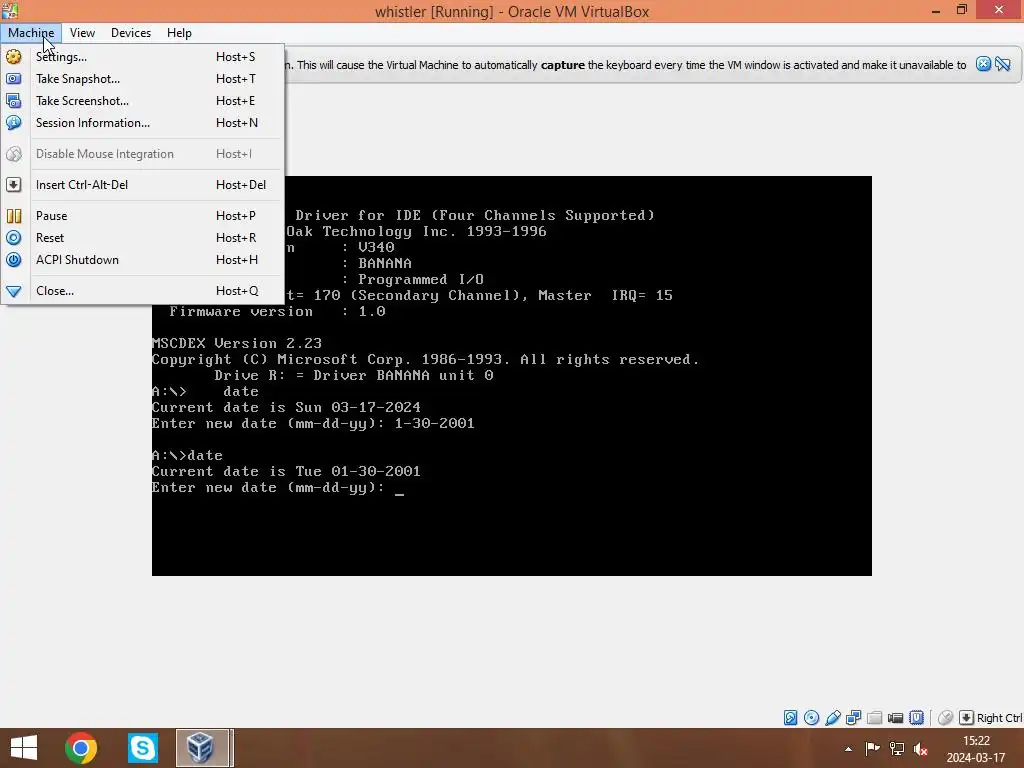
Task: Click the Take Snapshot camera icon
Action: [x=14, y=79]
